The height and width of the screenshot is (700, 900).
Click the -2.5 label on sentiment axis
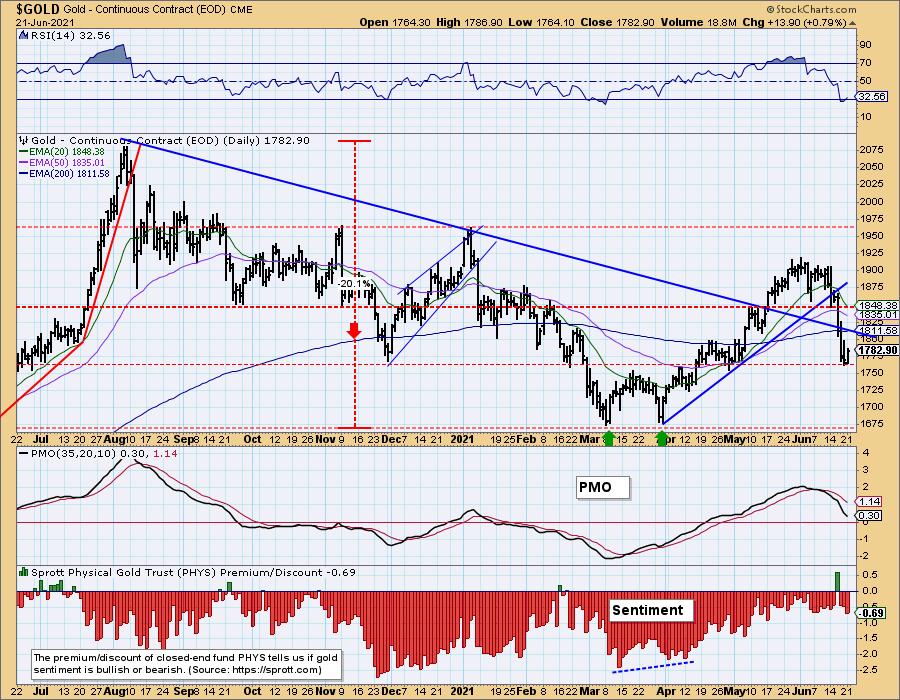[868, 670]
